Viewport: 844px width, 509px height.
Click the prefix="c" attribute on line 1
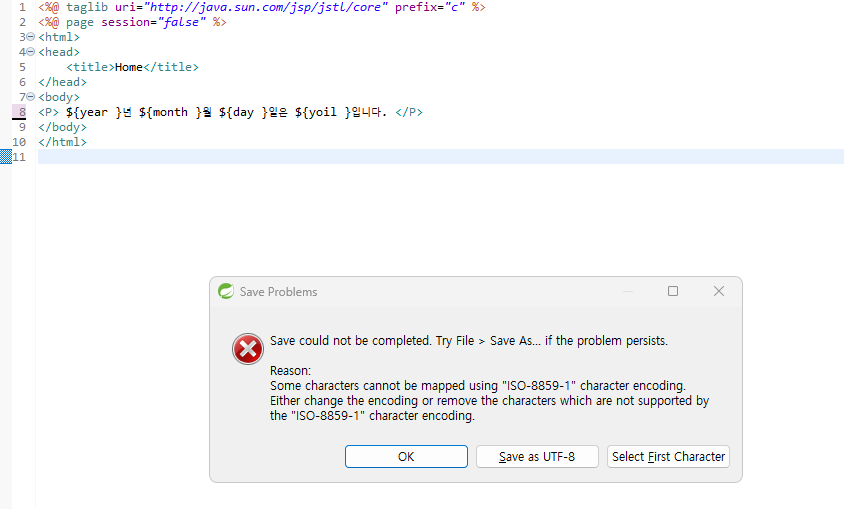430,7
